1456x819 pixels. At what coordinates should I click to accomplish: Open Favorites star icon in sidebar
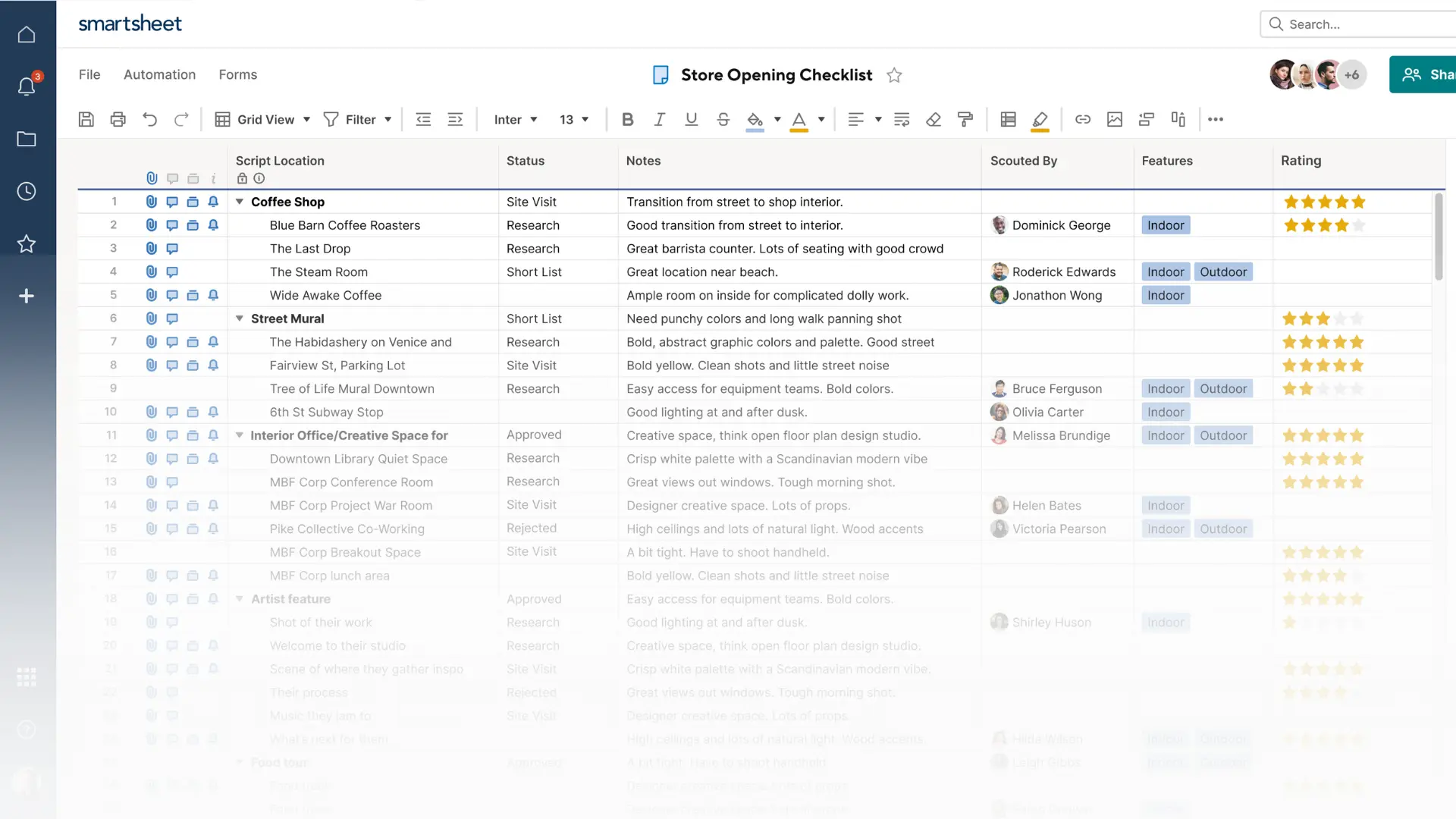click(x=27, y=243)
